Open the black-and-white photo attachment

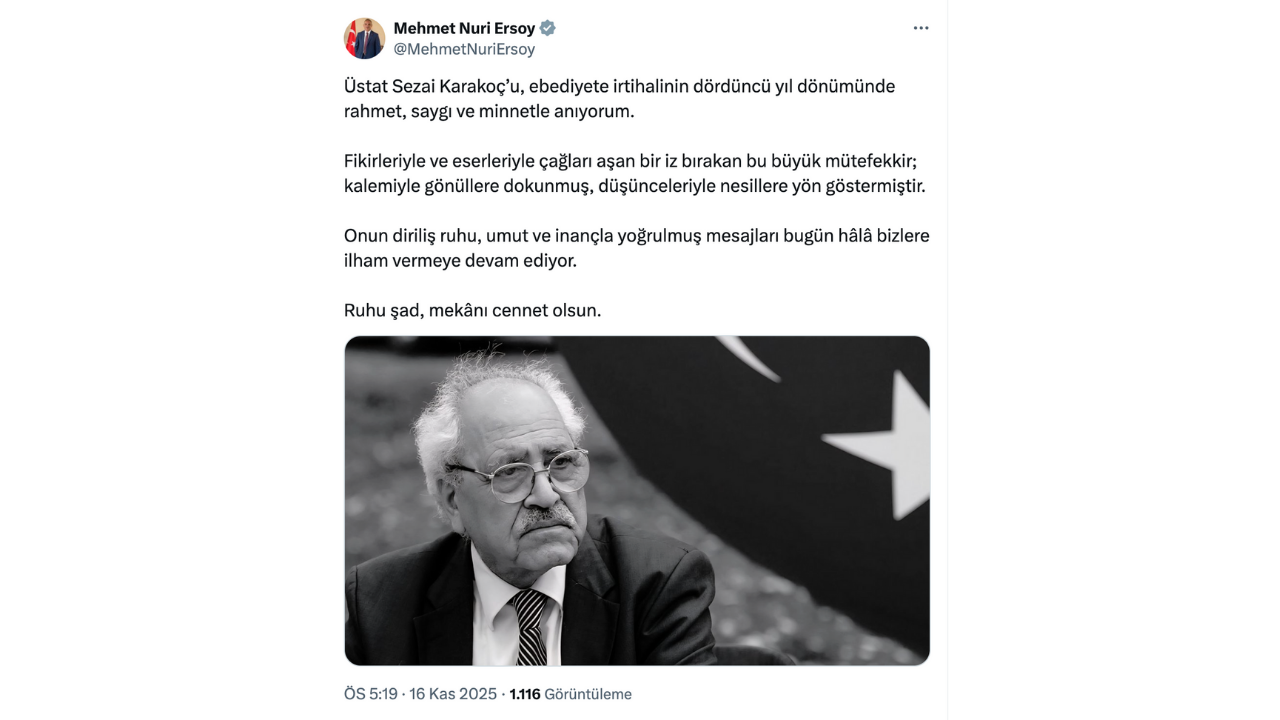click(637, 501)
